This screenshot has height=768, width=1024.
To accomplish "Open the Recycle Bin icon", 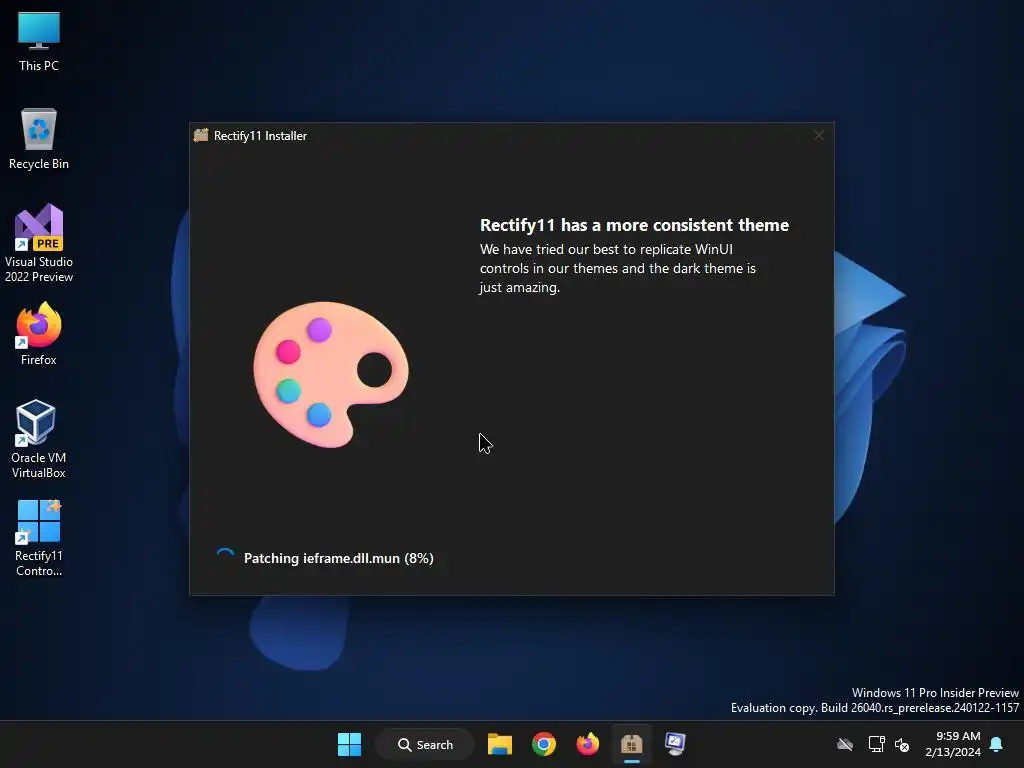I will [39, 139].
